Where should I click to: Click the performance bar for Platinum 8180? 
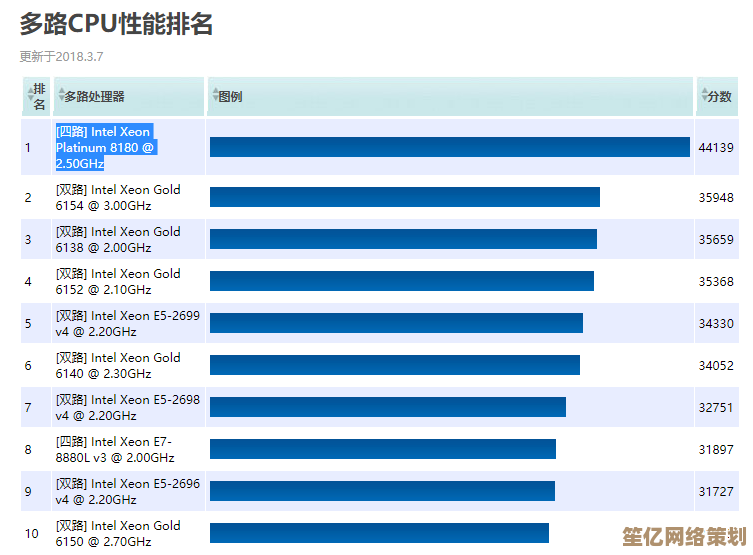tap(450, 147)
